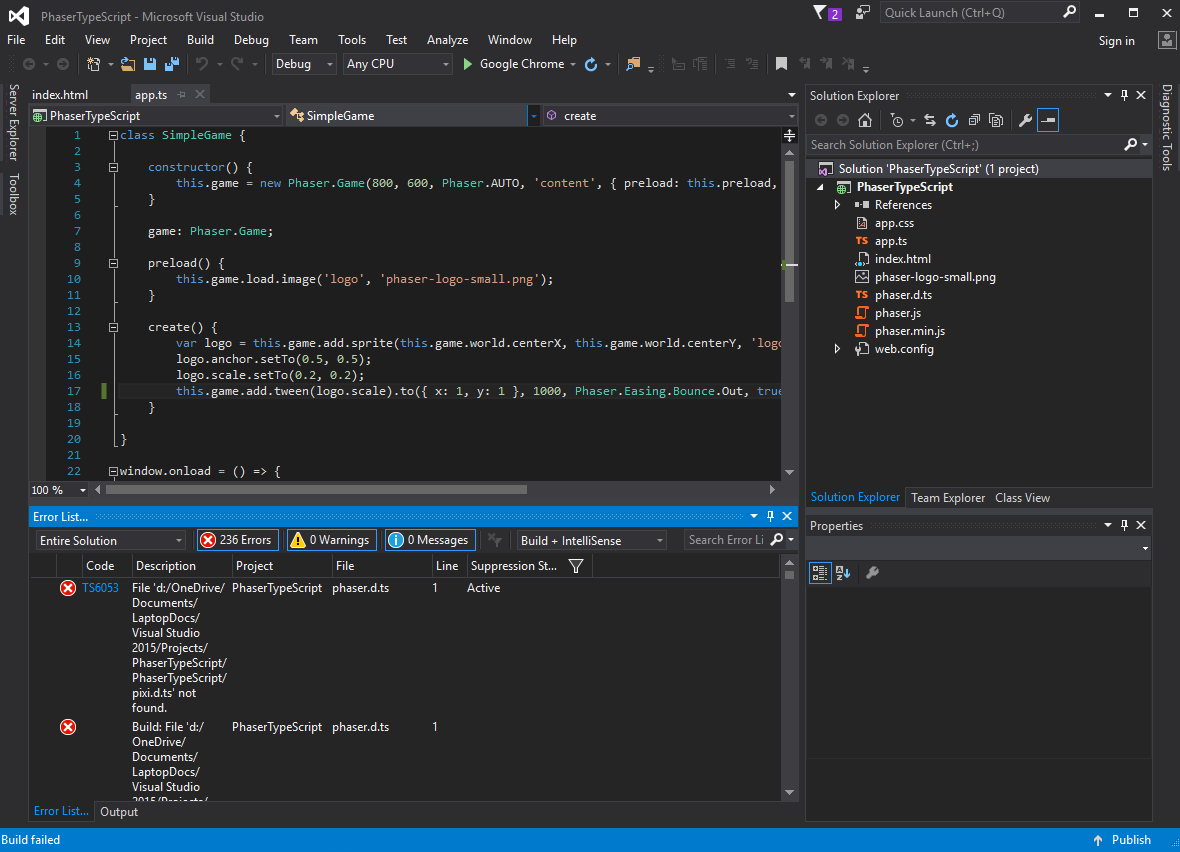The image size is (1180, 852).
Task: Click the Find in Files toolbar icon
Action: click(633, 64)
